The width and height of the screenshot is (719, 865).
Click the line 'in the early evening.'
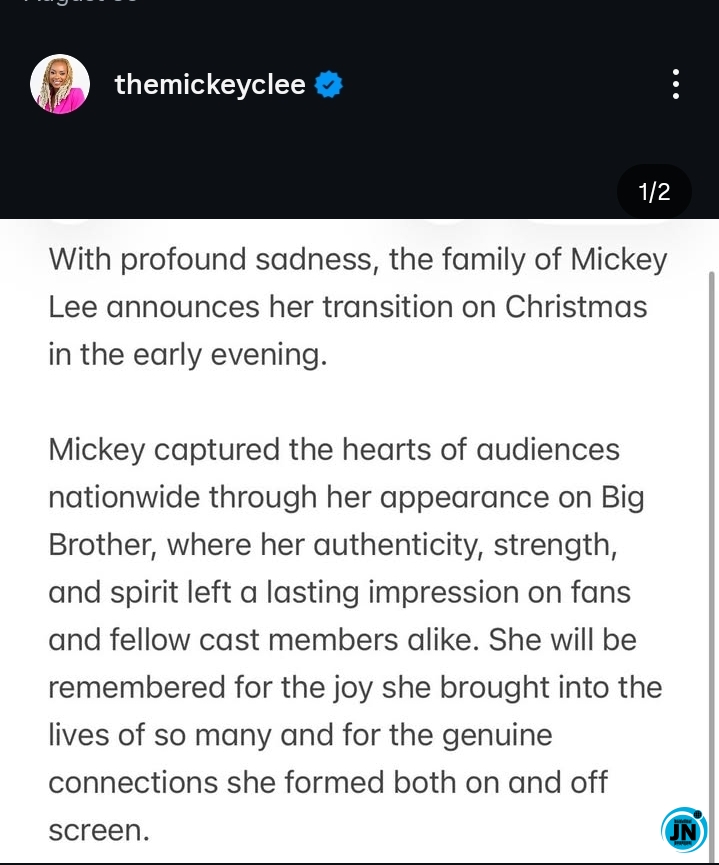187,354
